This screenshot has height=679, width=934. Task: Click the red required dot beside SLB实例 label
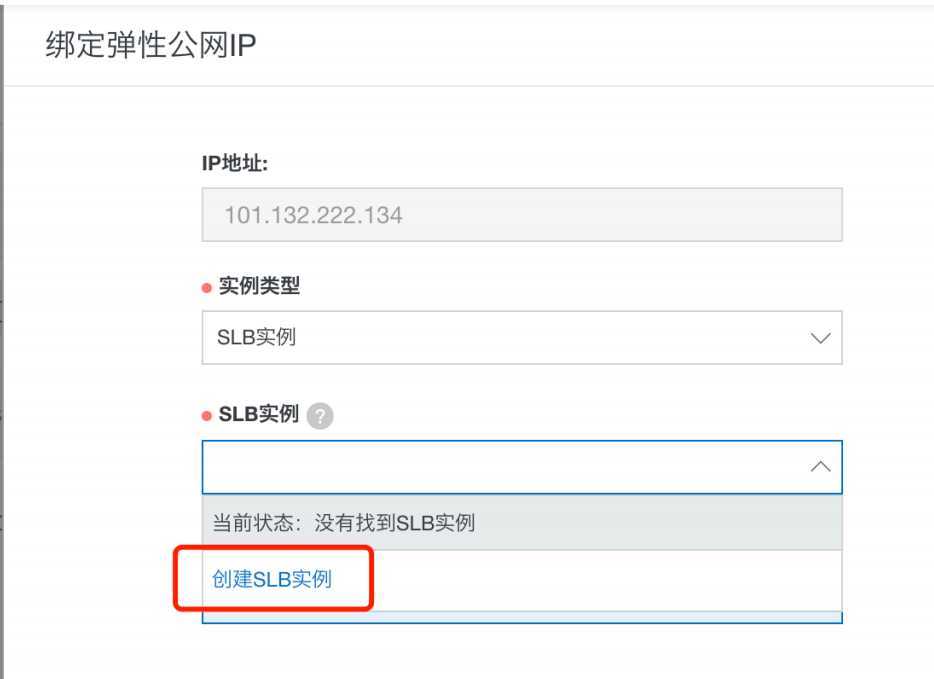click(207, 416)
